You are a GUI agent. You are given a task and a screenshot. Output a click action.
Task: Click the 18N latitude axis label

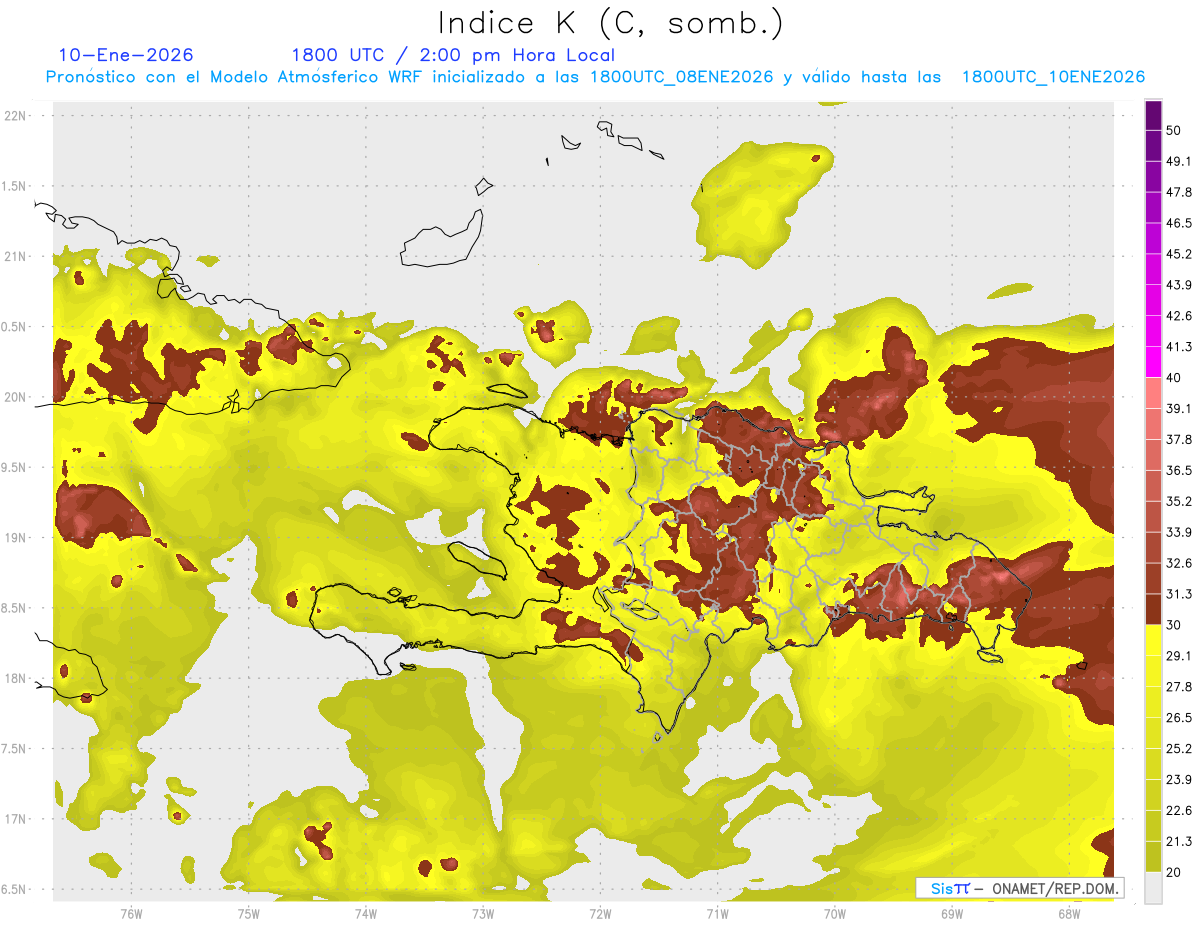pyautogui.click(x=15, y=678)
